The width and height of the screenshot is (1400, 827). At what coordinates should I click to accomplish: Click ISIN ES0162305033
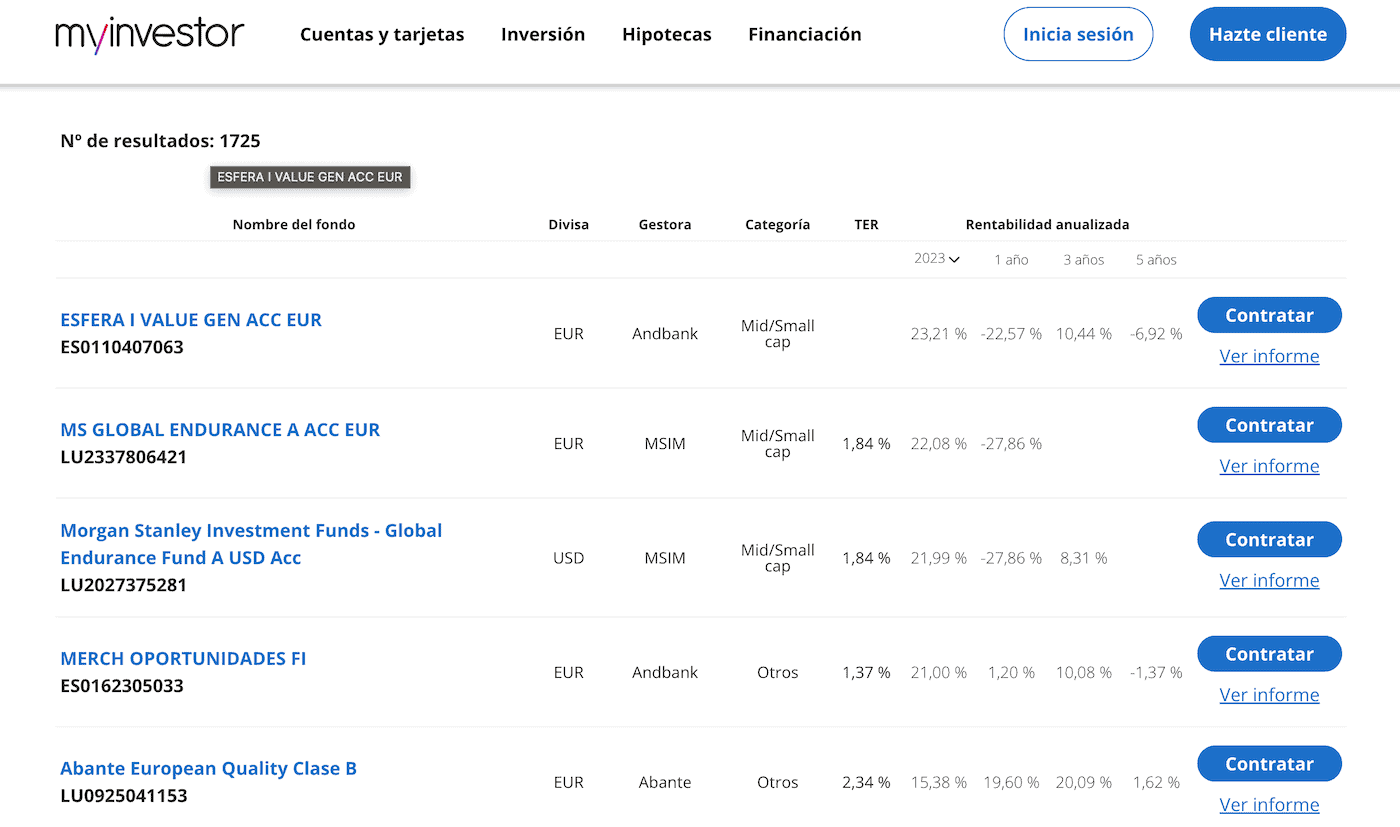pos(122,686)
